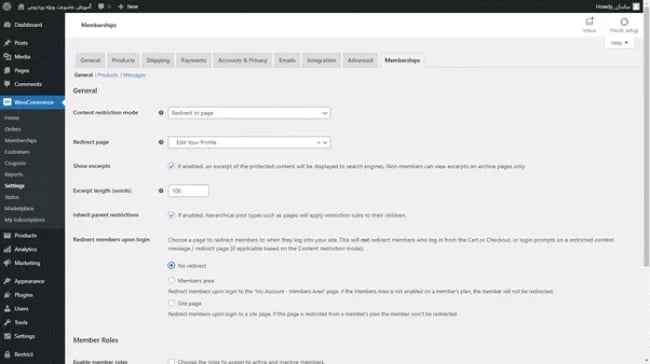Screen dimensions: 650x364
Task: Open the Settings icon at sidebar bottom
Action: (7, 336)
